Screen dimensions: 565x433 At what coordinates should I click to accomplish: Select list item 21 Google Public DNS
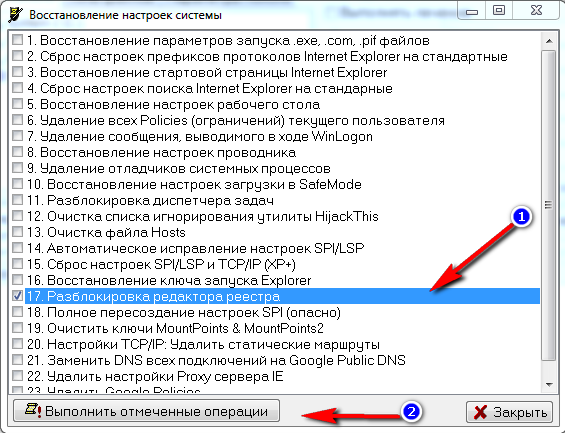click(x=216, y=360)
